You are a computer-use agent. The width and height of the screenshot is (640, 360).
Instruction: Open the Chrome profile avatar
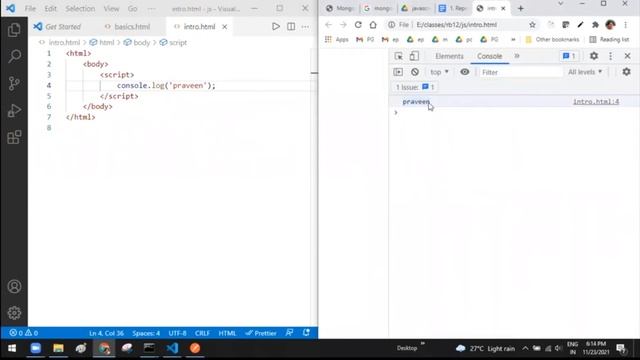click(610, 25)
